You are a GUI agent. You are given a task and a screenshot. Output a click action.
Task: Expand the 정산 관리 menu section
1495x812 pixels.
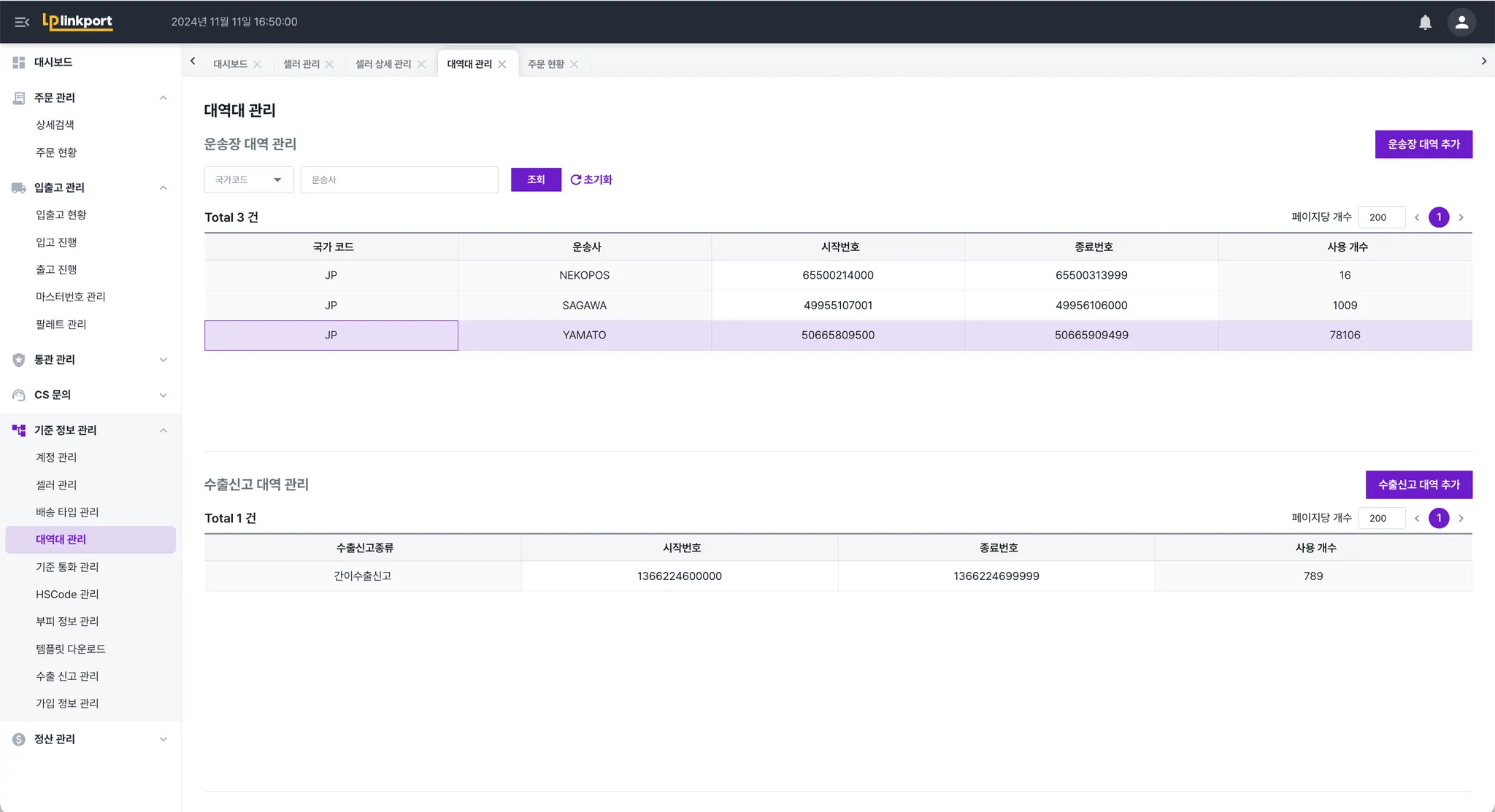[x=164, y=739]
